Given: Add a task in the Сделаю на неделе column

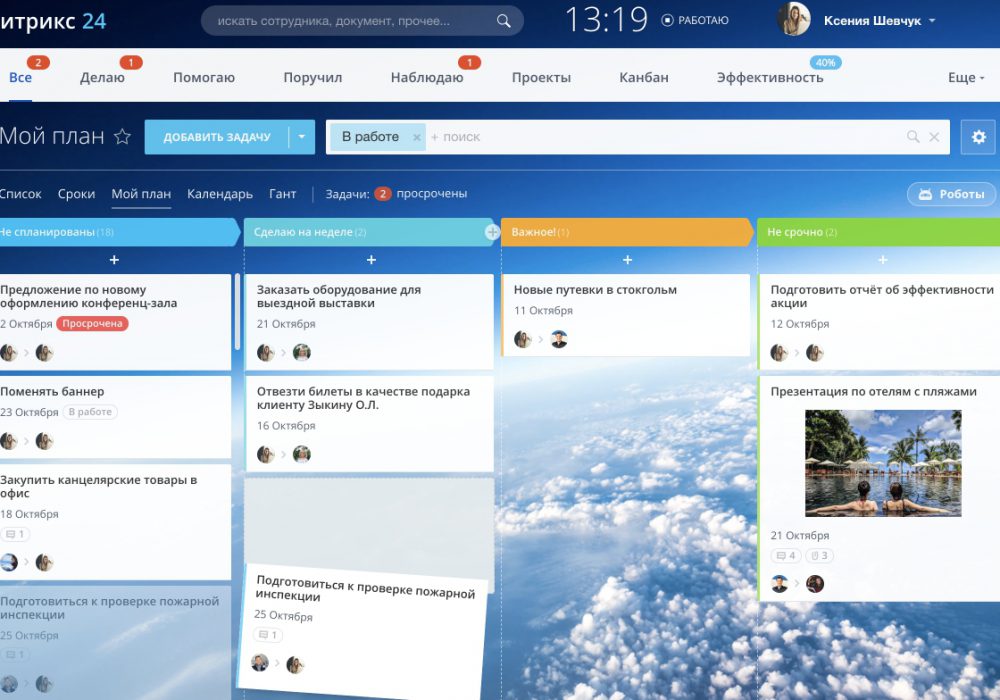Looking at the screenshot, I should click(x=371, y=260).
